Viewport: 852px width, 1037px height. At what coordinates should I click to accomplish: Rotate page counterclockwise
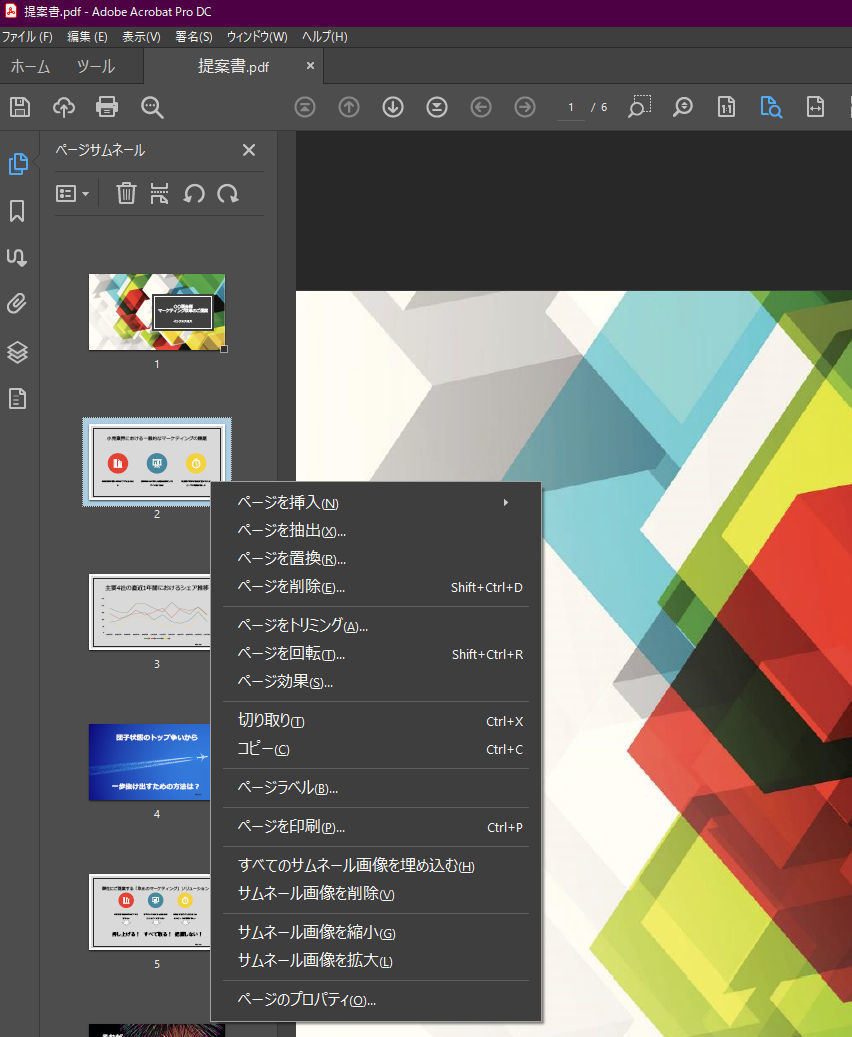194,194
